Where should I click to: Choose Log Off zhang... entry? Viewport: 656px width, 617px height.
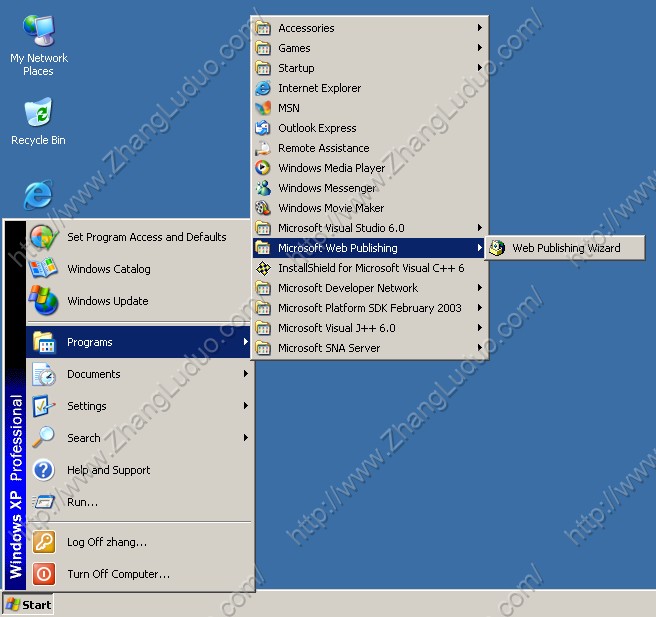(x=140, y=542)
